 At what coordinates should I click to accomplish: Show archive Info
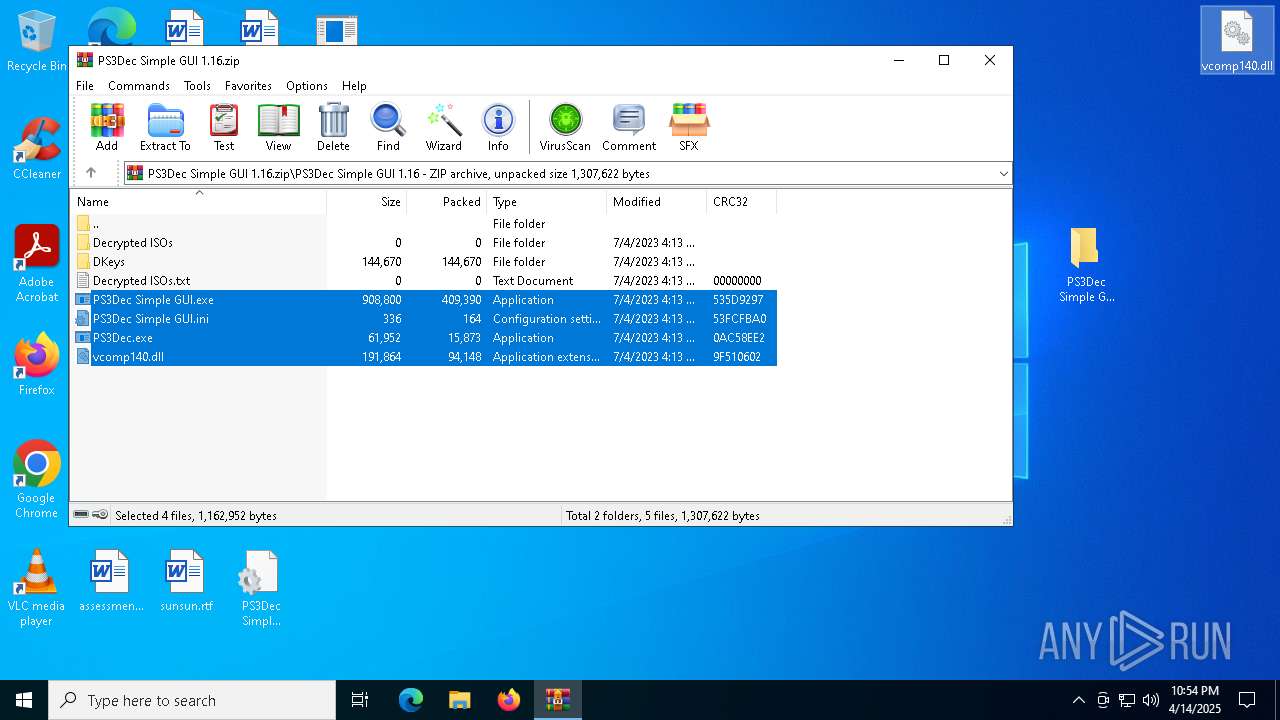[498, 127]
